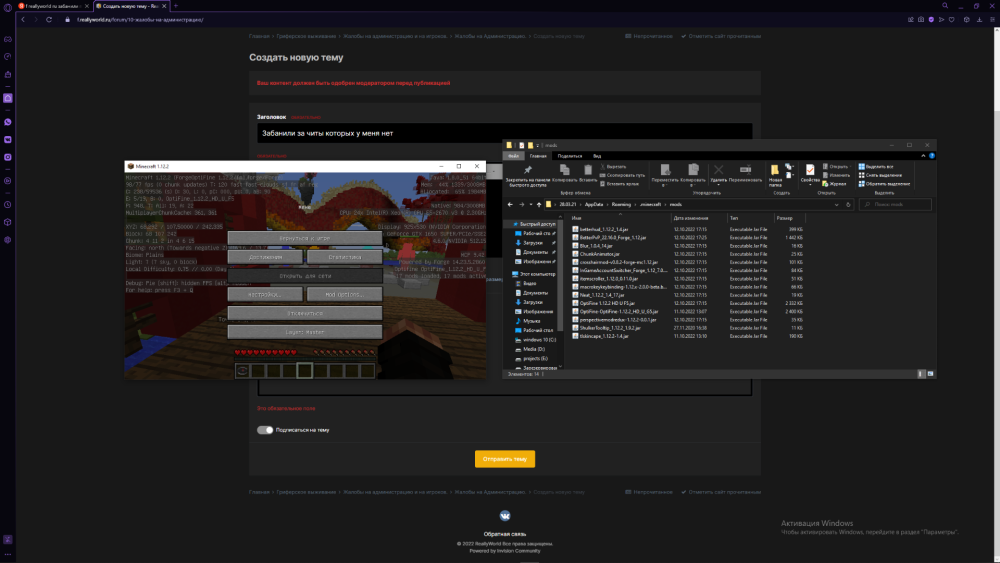Select the file 'OptiFine 1.12.2 HD U F5.jar'
Screen dimensions: 1000x563
pyautogui.click(x=607, y=303)
